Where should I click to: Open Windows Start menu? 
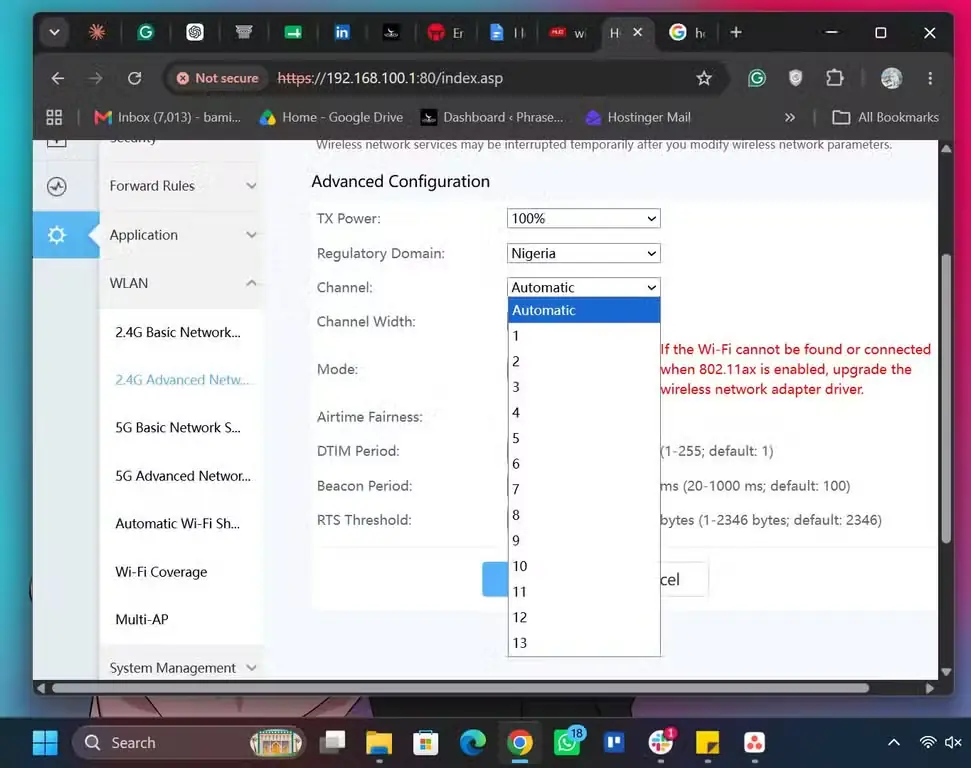45,743
